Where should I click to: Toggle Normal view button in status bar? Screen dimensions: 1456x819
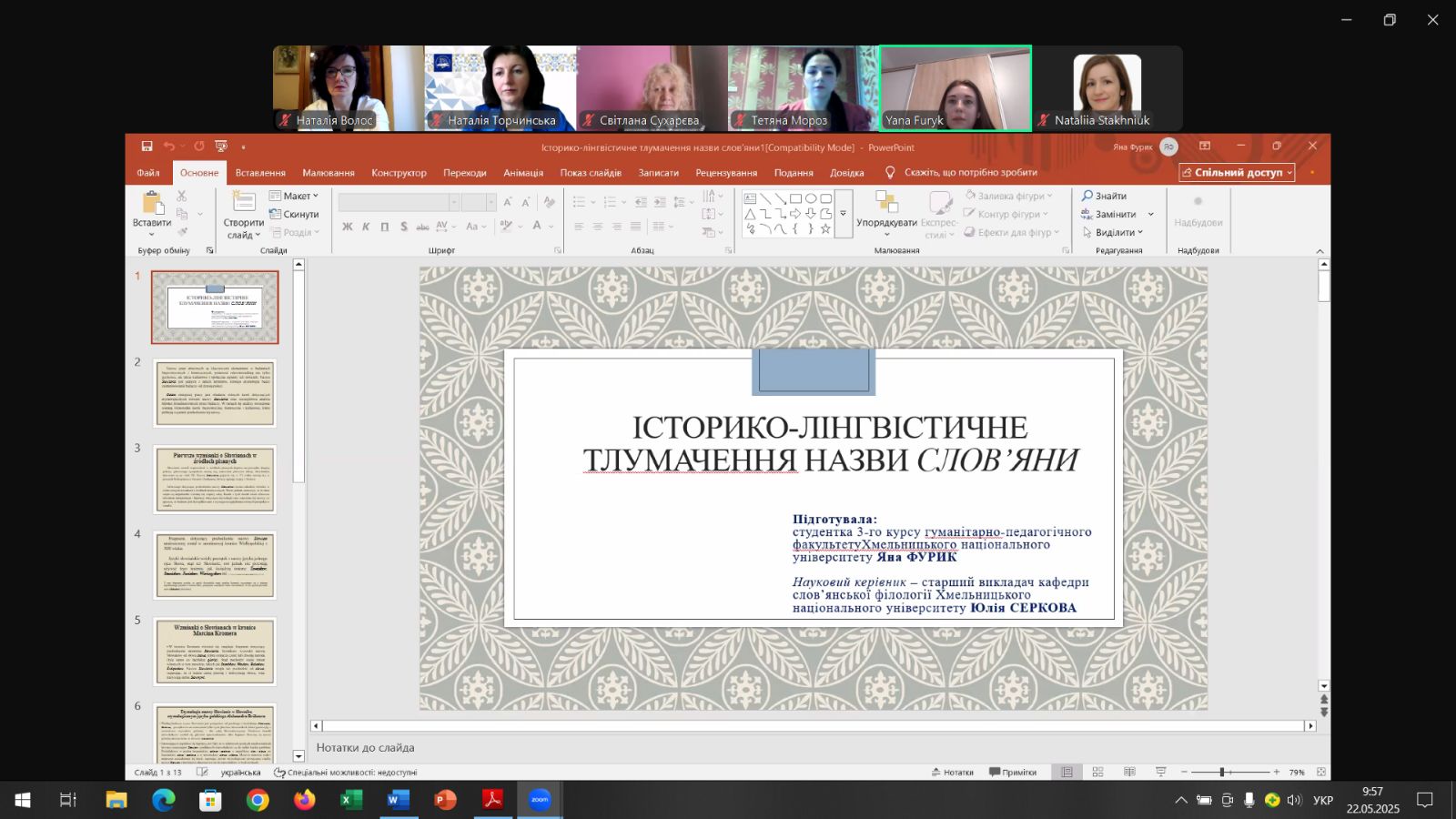tap(1067, 772)
